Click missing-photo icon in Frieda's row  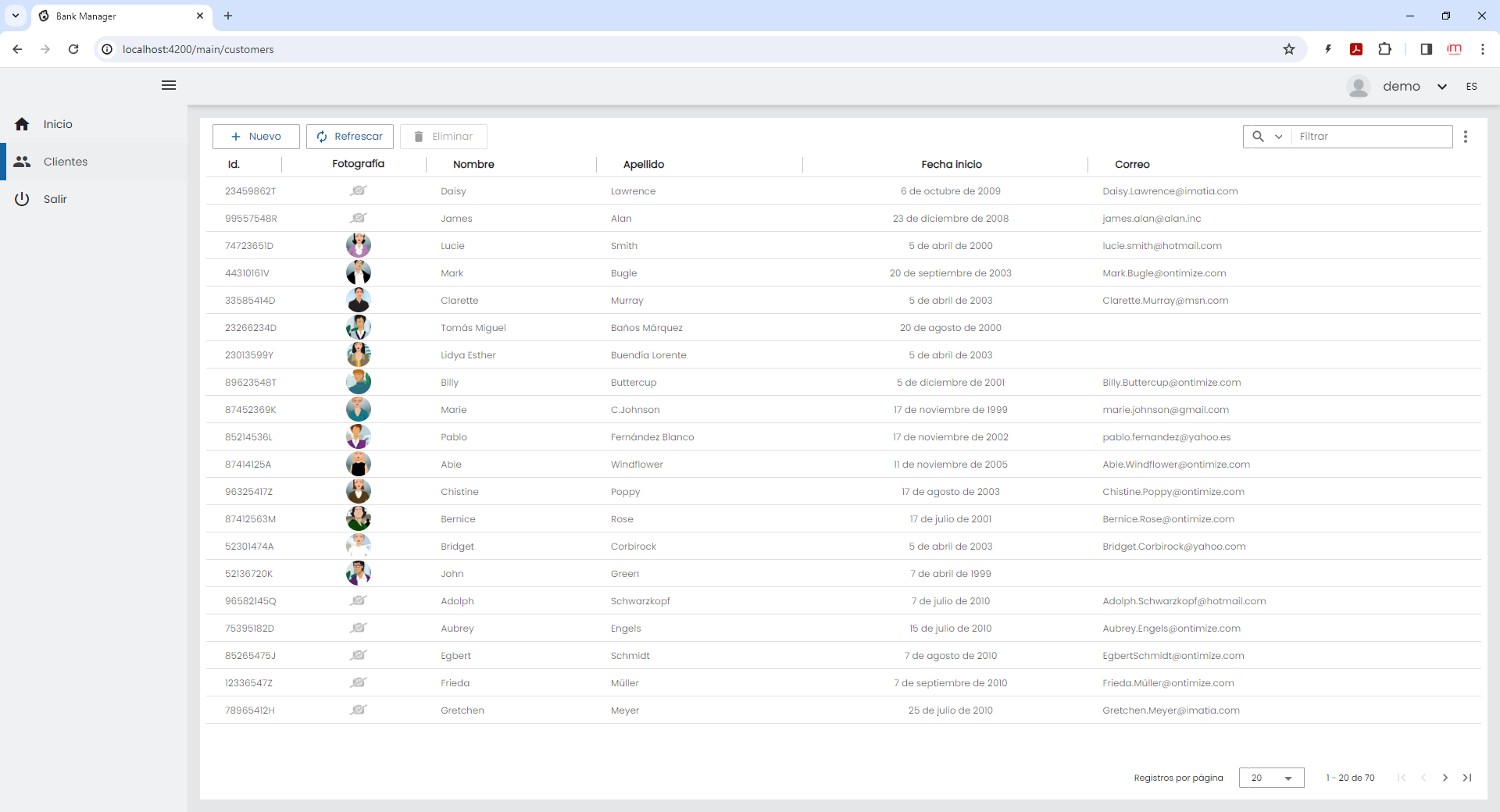[359, 682]
